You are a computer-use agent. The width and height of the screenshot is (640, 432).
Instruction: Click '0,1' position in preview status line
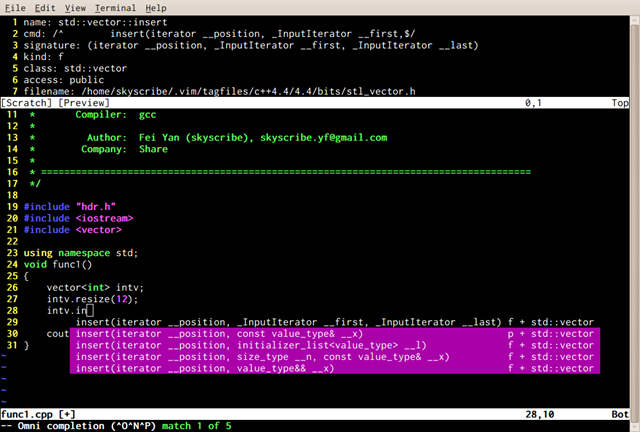pyautogui.click(x=533, y=103)
